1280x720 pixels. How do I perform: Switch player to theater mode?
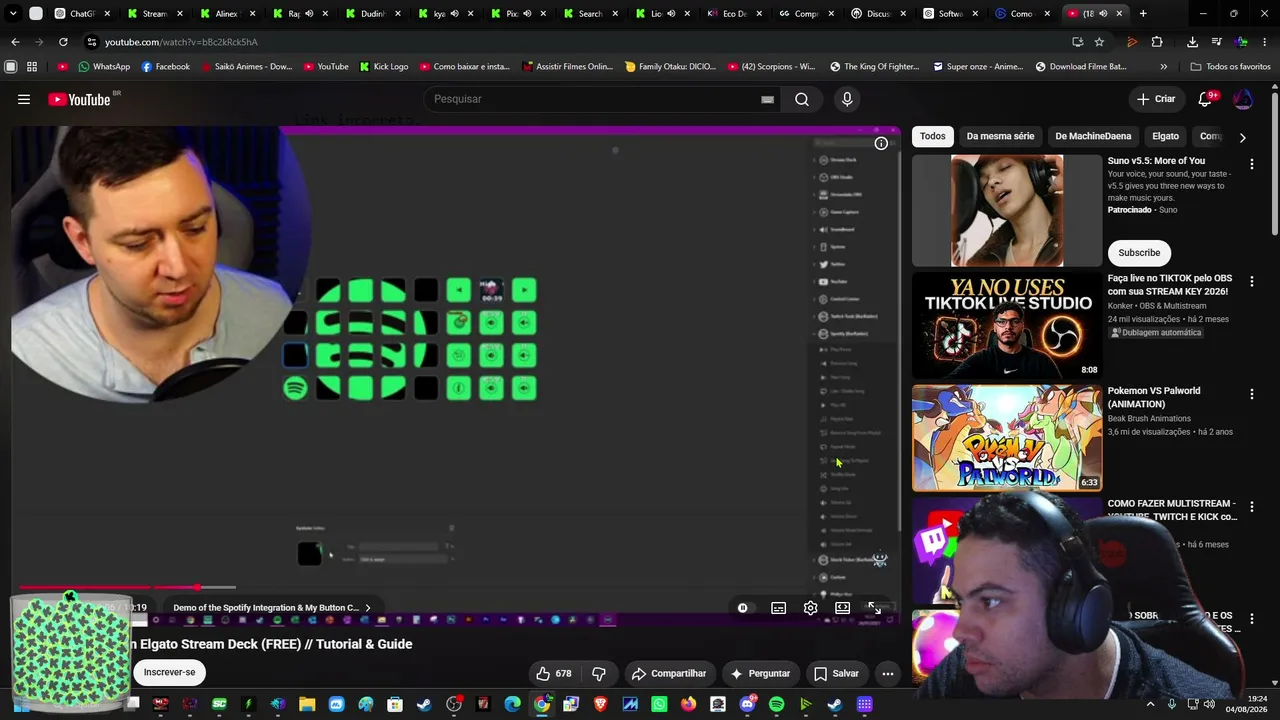(x=843, y=608)
